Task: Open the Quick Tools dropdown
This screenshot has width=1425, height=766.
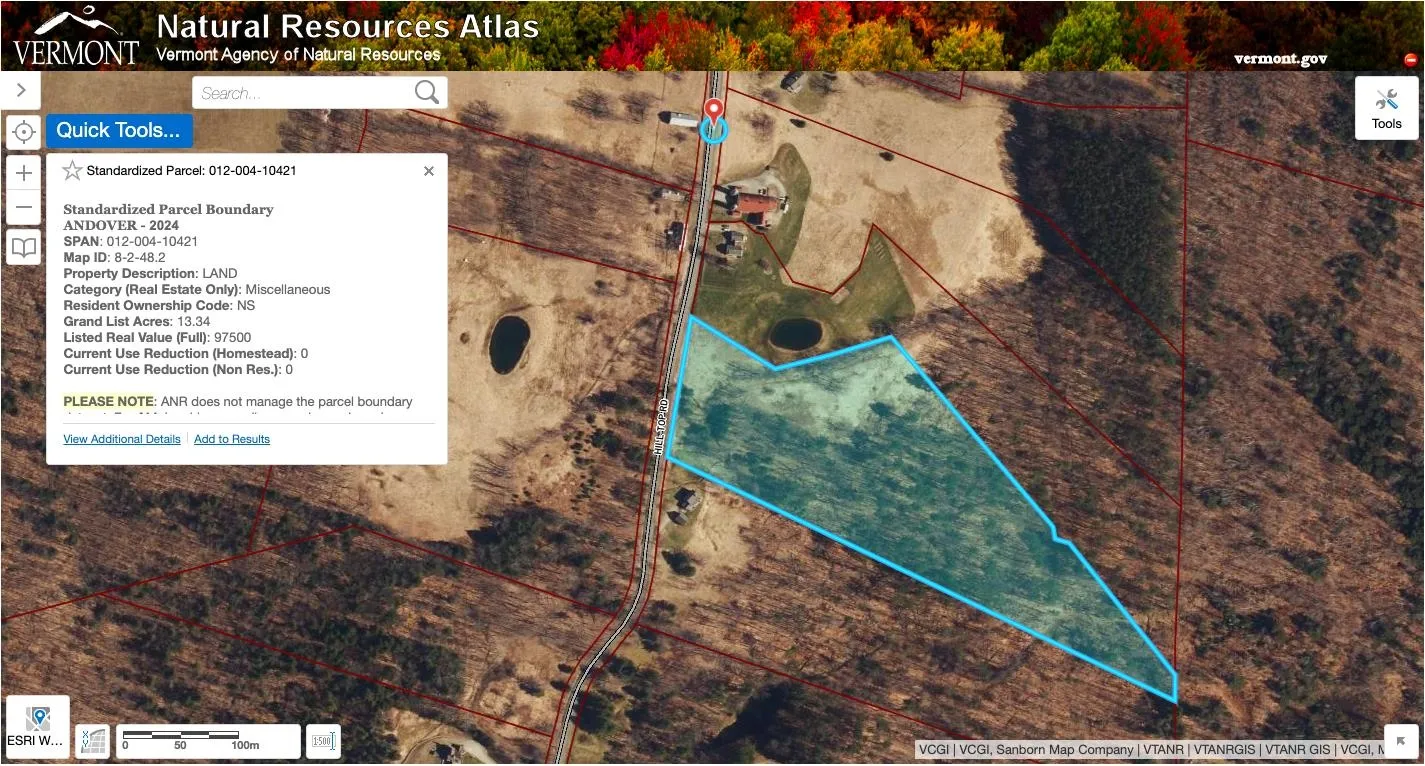Action: point(119,130)
